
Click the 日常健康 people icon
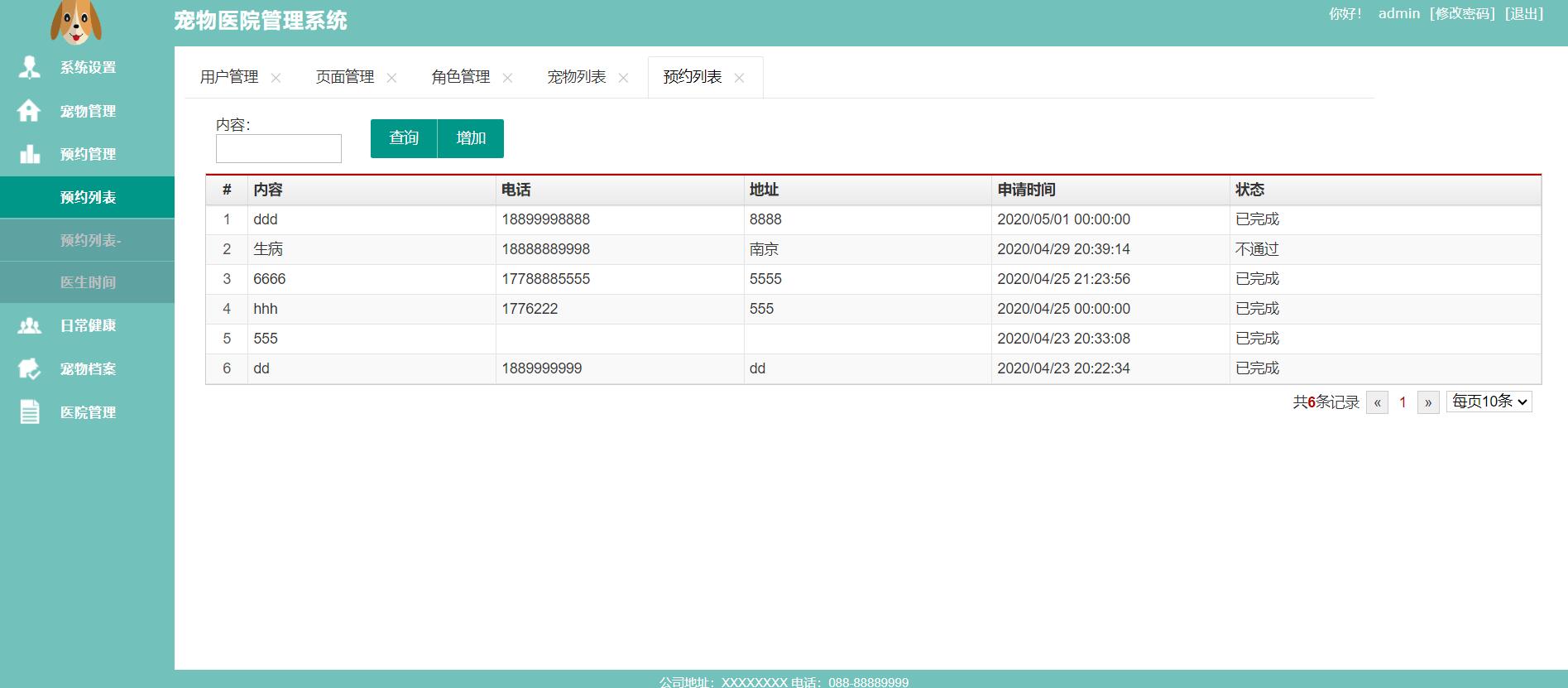(x=30, y=325)
